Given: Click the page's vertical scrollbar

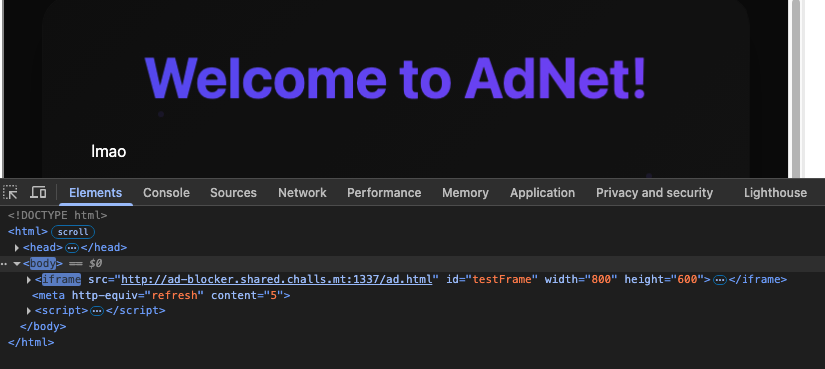Looking at the screenshot, I should point(796,88).
